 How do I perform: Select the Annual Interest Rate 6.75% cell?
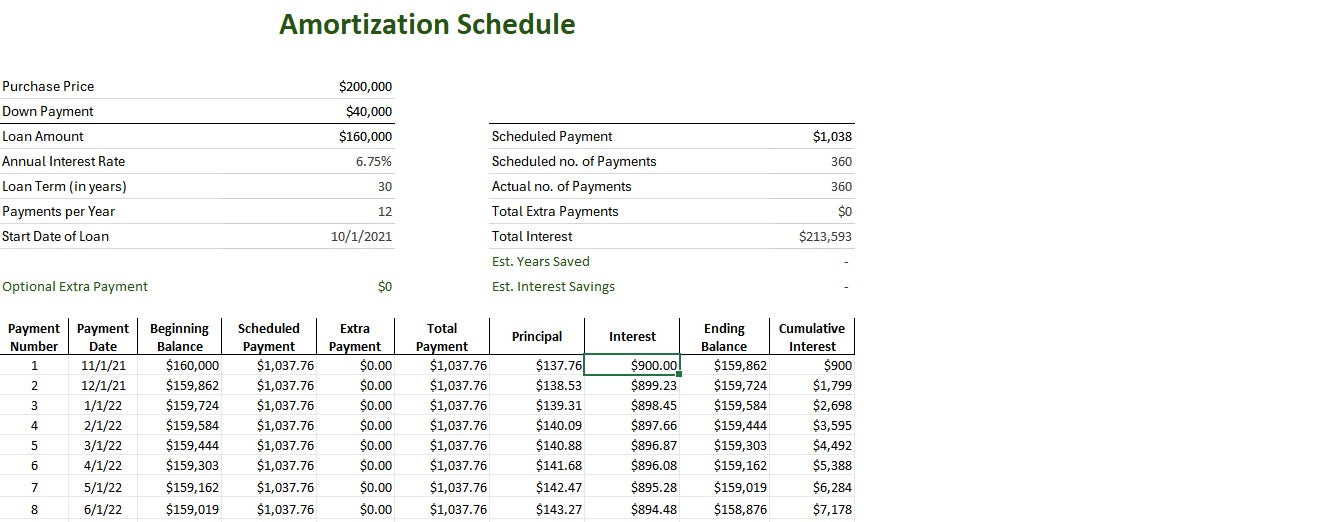(x=373, y=161)
